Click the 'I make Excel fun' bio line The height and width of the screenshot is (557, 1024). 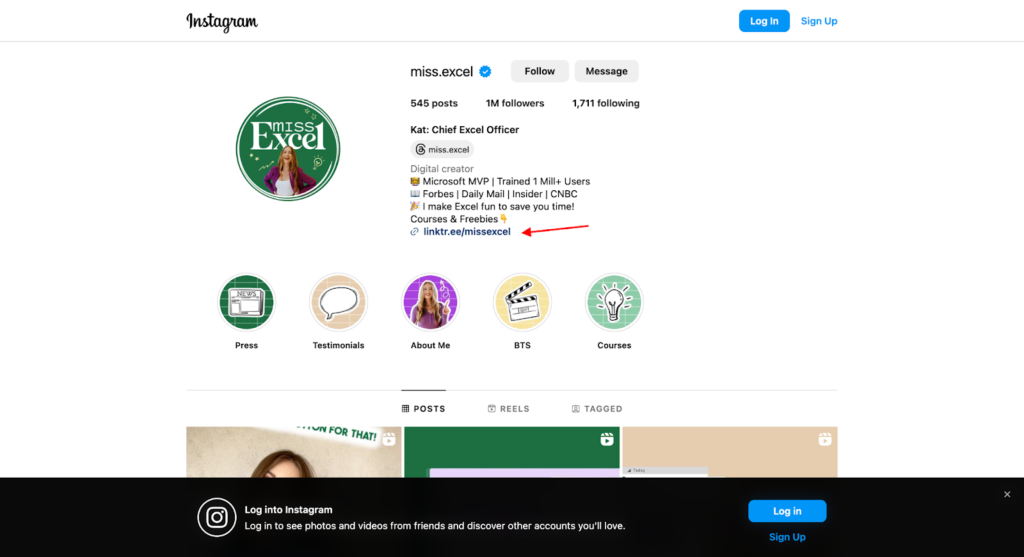point(492,206)
